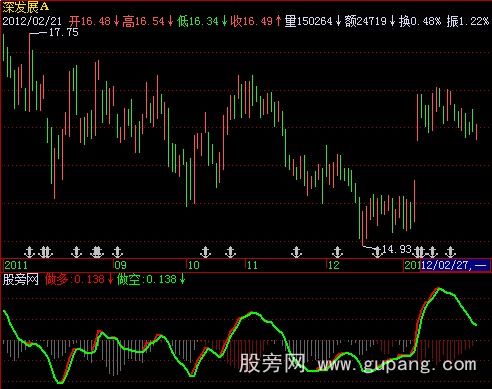Click the rightmost info marker on the price chart
This screenshot has height=389, width=492.
click(450, 252)
